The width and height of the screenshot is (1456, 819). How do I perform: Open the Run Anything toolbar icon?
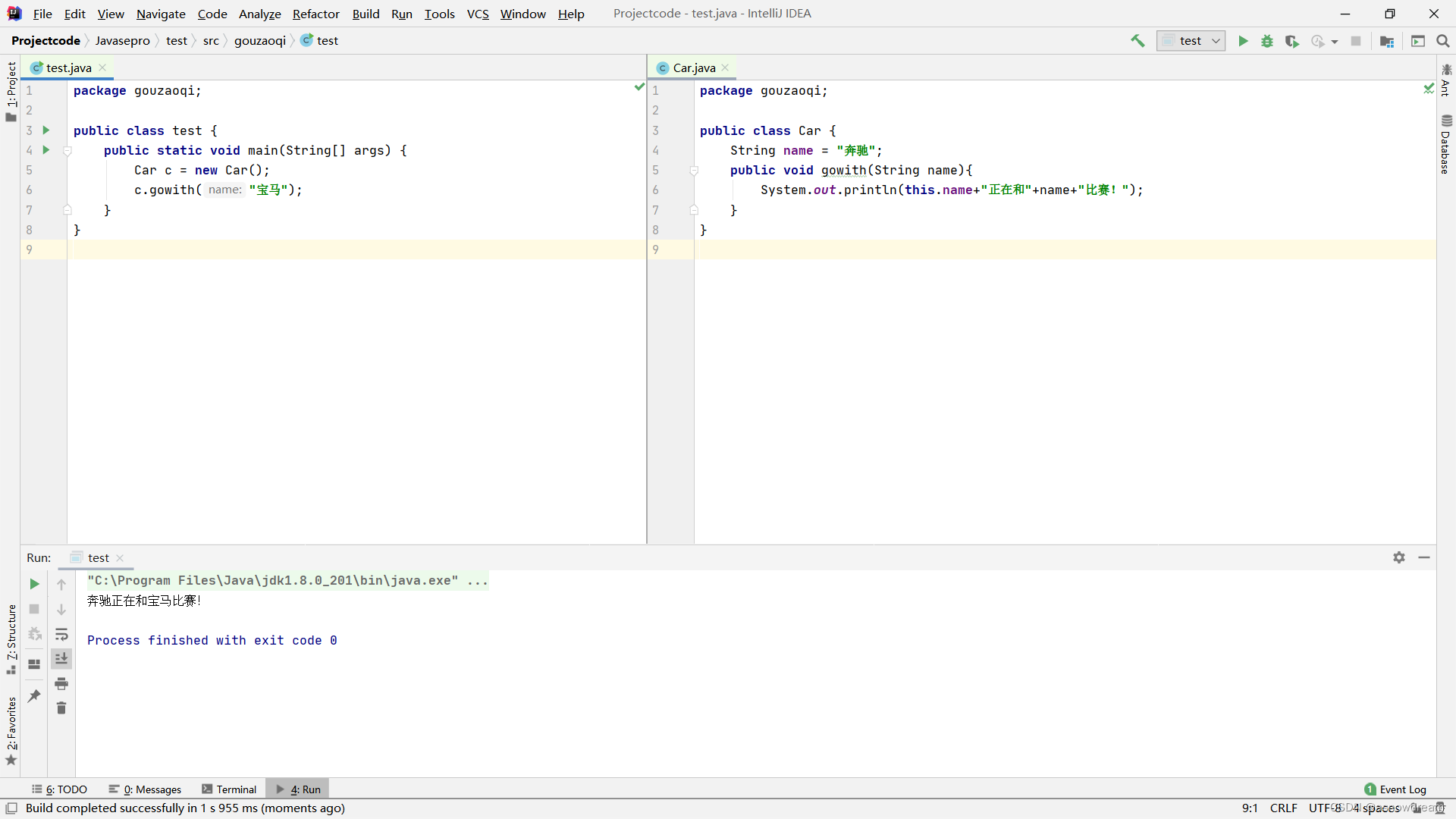pos(1418,41)
